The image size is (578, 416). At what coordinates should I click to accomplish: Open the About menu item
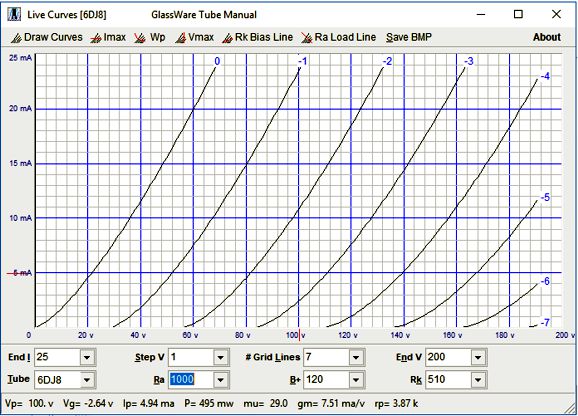(547, 38)
